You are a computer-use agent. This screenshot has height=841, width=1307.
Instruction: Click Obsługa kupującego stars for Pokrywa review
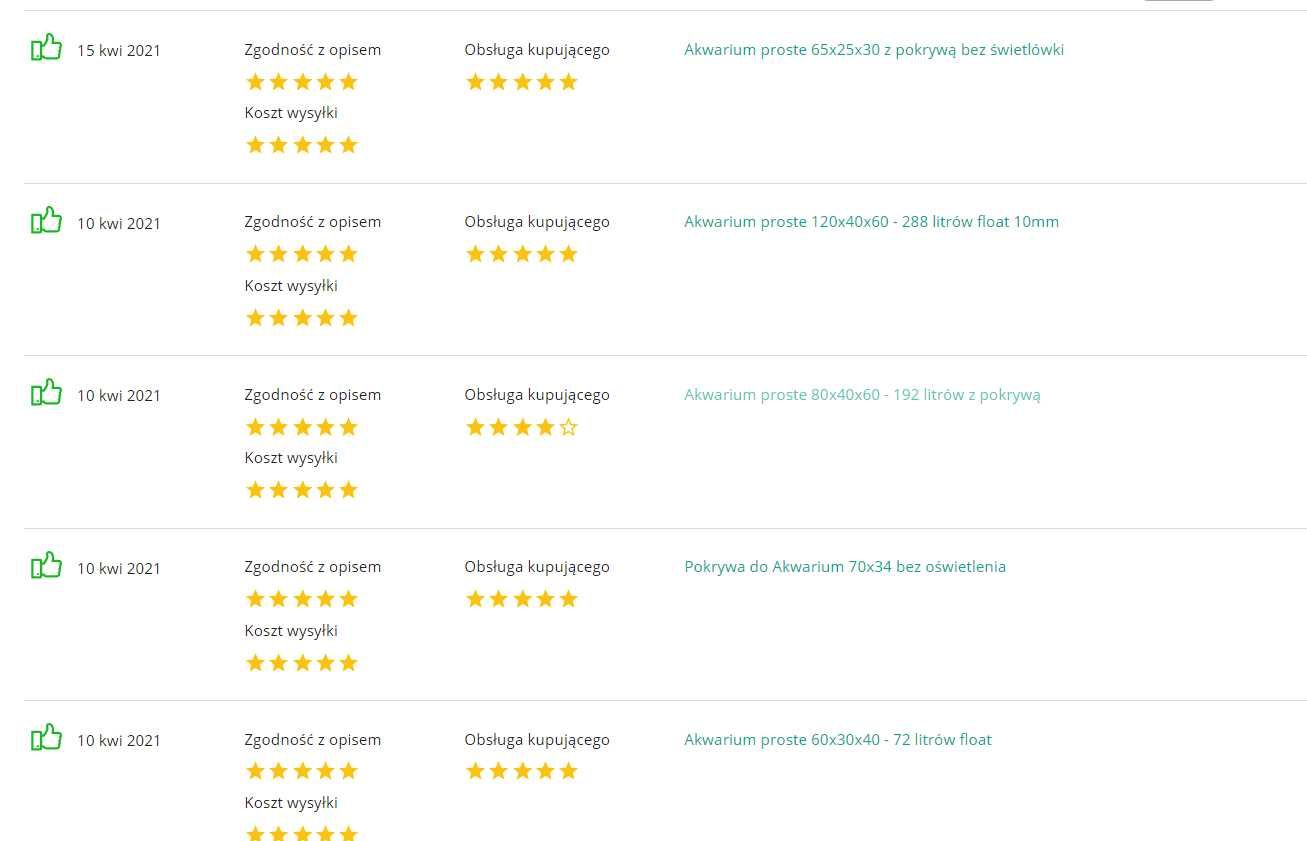[522, 599]
